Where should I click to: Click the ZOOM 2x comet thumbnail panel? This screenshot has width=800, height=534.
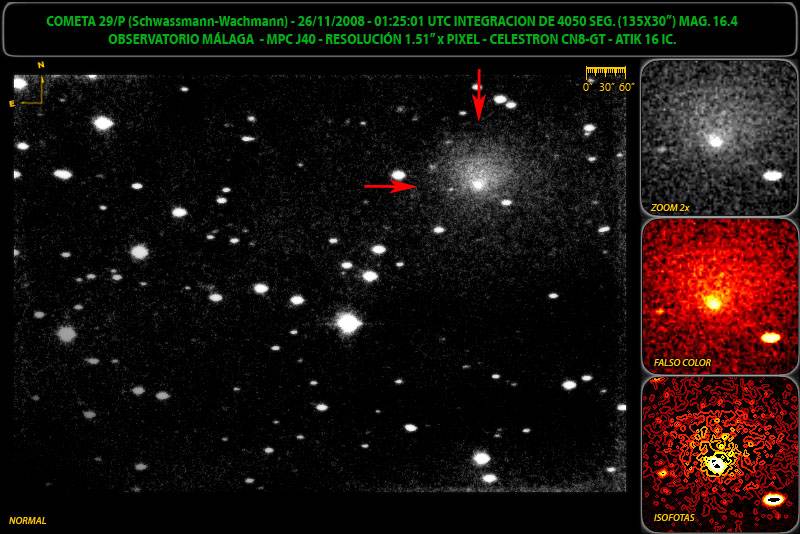coord(718,138)
